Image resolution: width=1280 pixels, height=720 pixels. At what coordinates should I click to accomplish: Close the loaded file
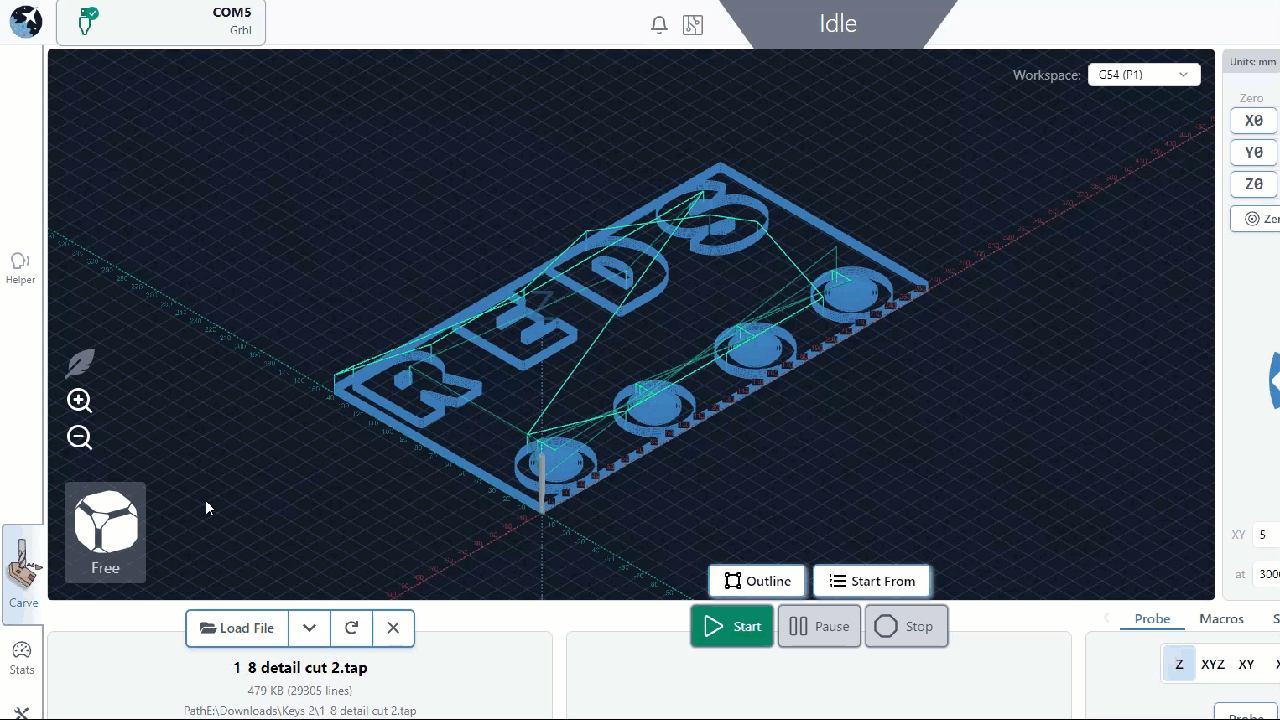click(393, 628)
